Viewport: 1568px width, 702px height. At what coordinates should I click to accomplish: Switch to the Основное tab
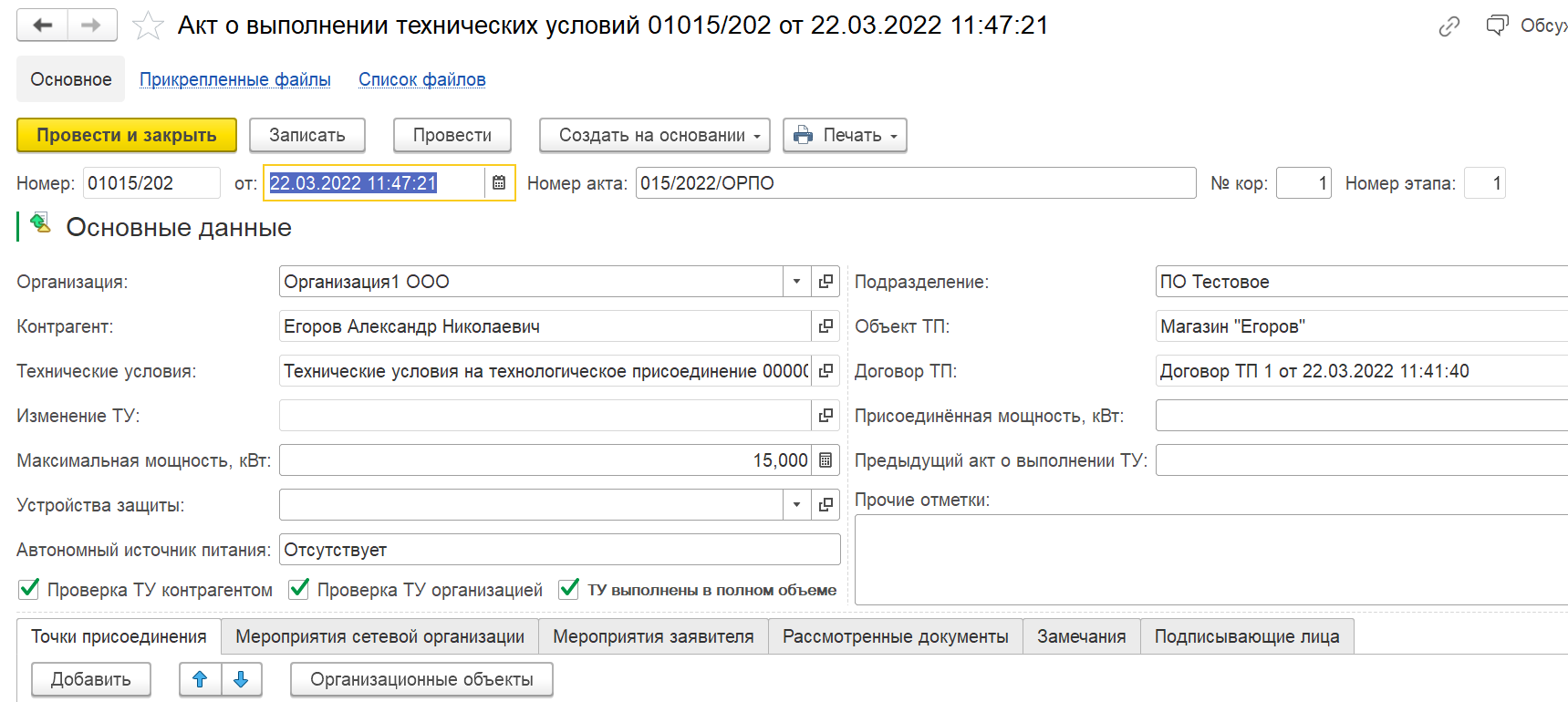point(71,79)
